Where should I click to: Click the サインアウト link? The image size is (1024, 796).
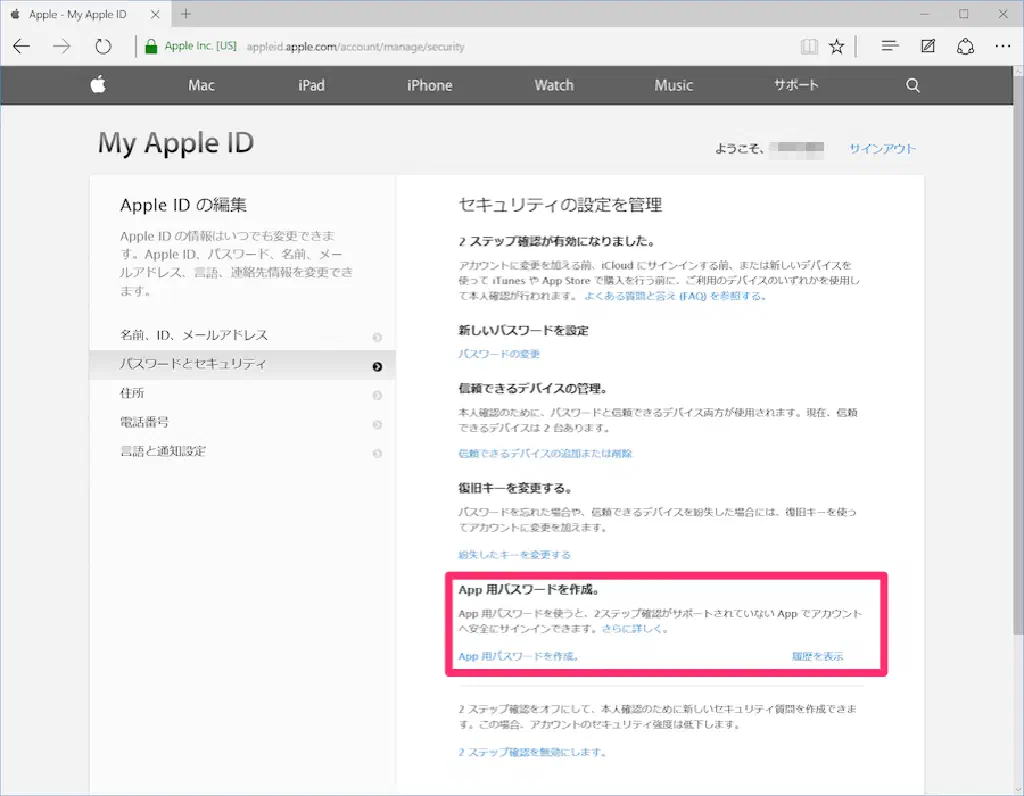click(x=882, y=149)
